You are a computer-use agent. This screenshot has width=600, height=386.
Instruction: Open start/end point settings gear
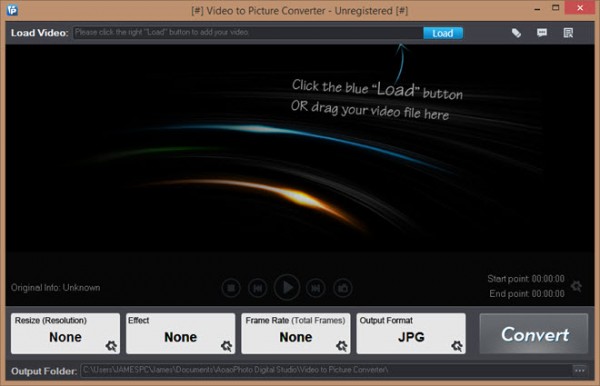[576, 286]
